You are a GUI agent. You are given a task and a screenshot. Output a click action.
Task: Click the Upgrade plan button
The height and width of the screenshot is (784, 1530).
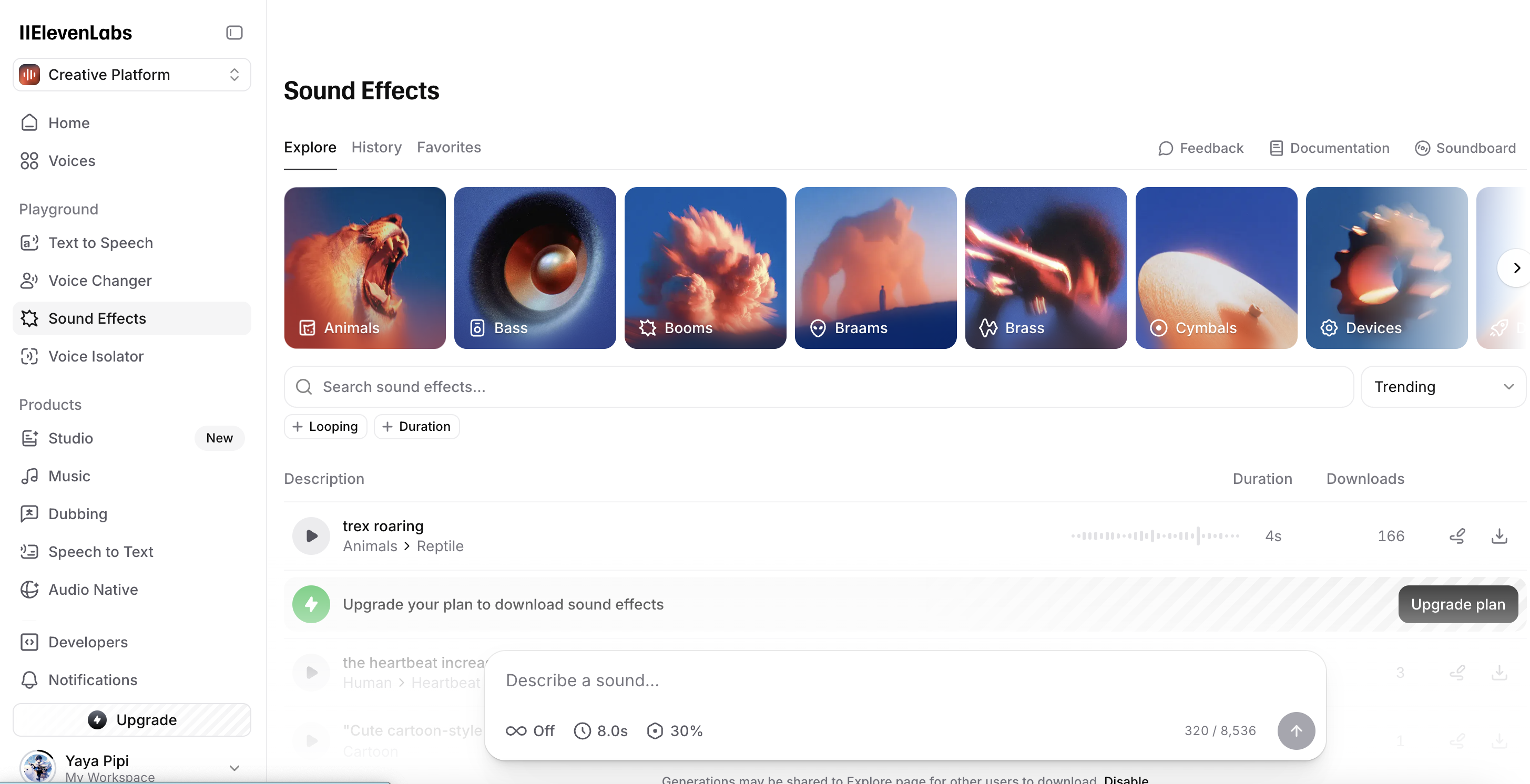[1458, 604]
